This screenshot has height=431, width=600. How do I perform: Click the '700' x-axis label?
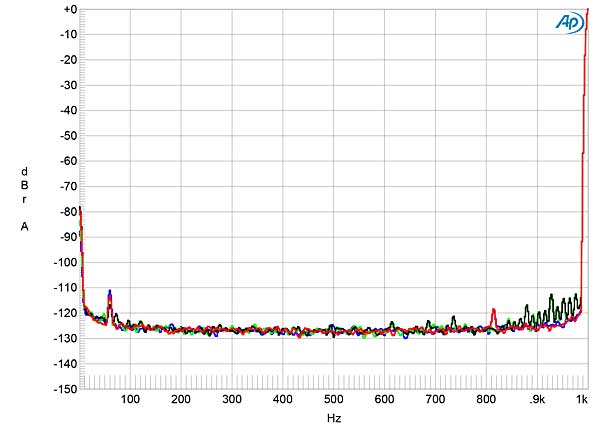point(435,399)
